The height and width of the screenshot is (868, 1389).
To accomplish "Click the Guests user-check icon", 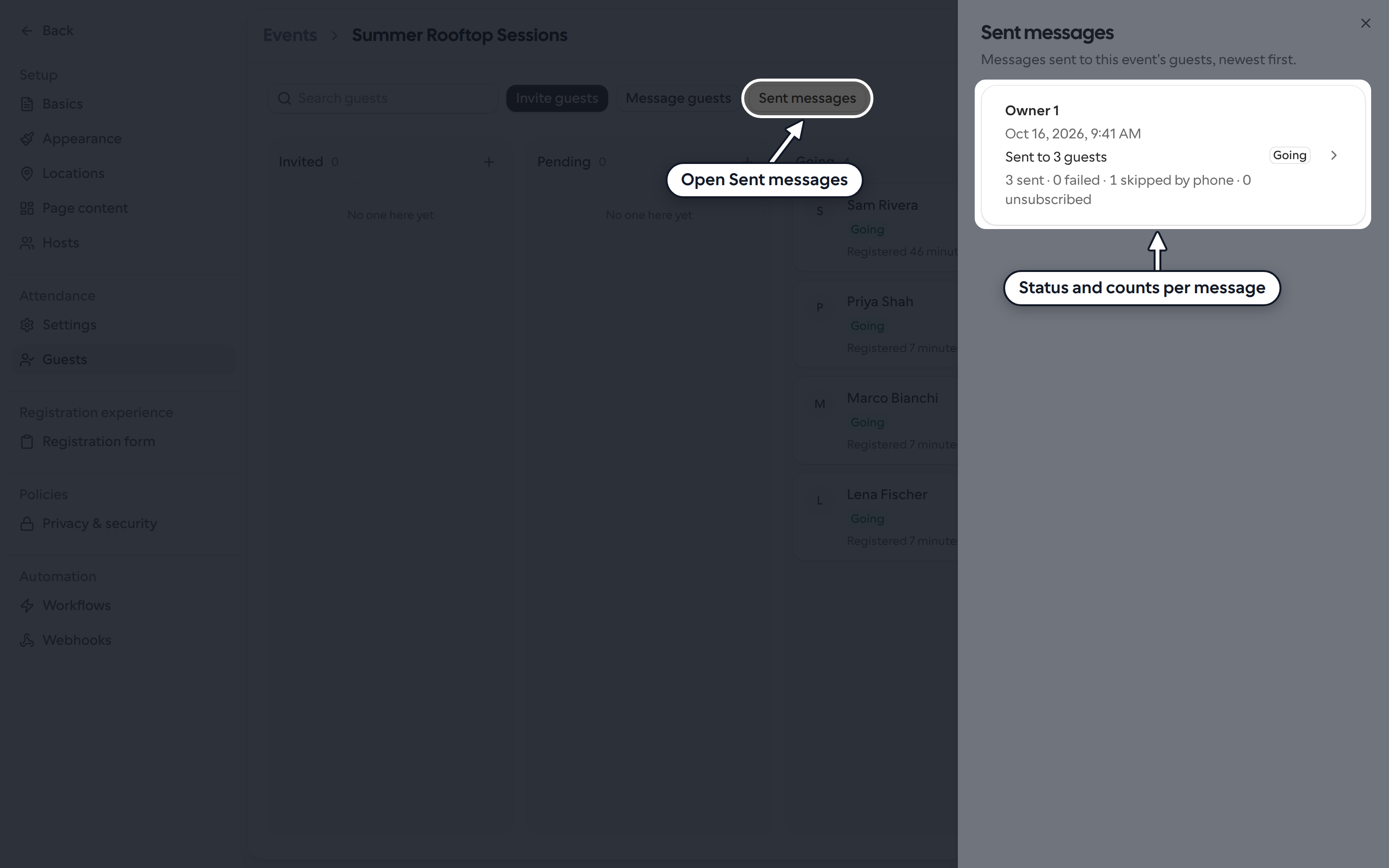I will point(27,359).
